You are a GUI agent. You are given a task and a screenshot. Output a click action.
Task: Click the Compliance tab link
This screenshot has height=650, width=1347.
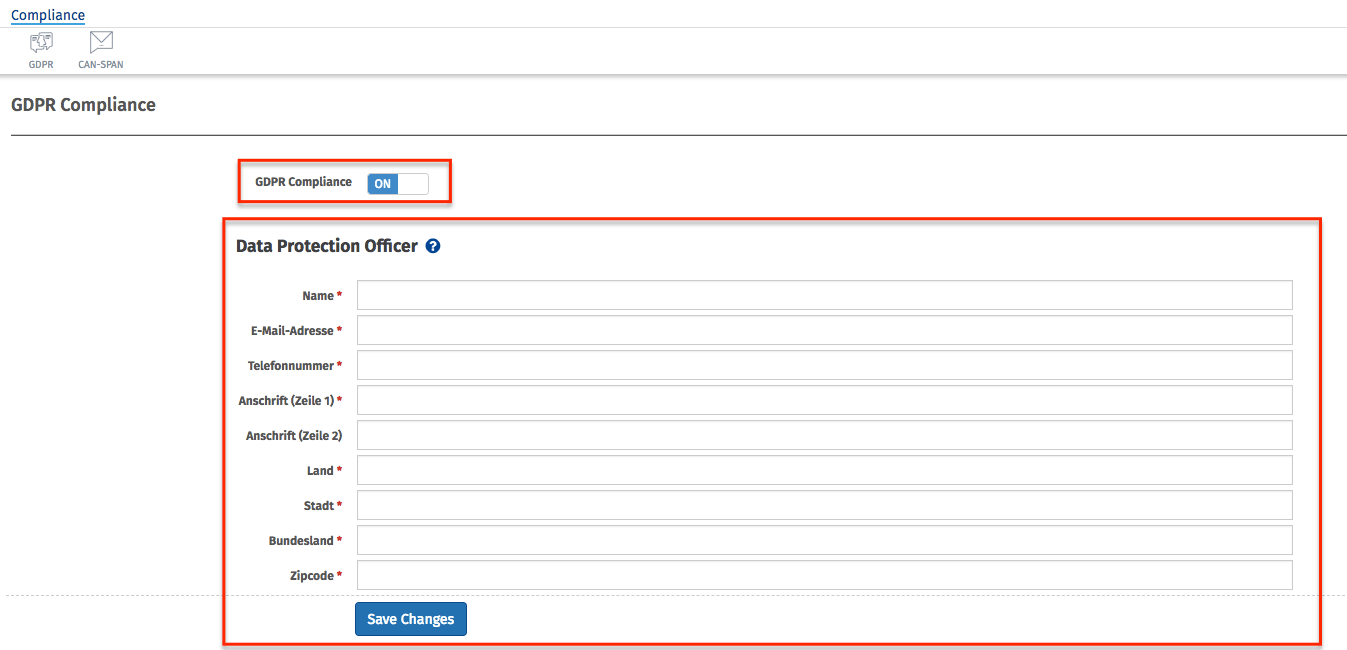(48, 15)
